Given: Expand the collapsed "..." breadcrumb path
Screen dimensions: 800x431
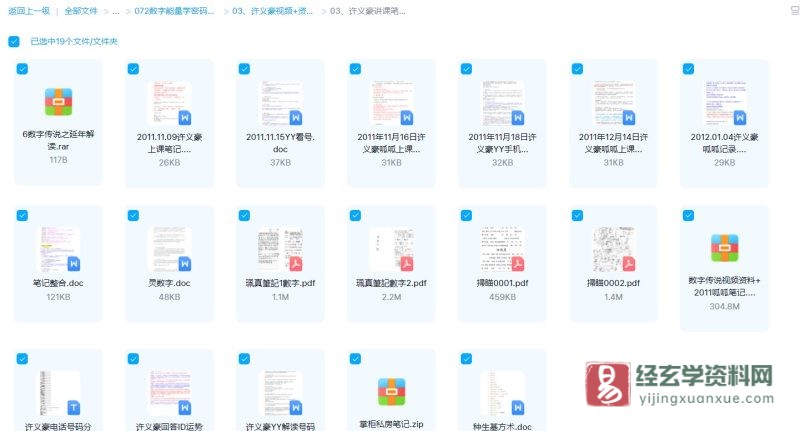Looking at the screenshot, I should [x=116, y=12].
